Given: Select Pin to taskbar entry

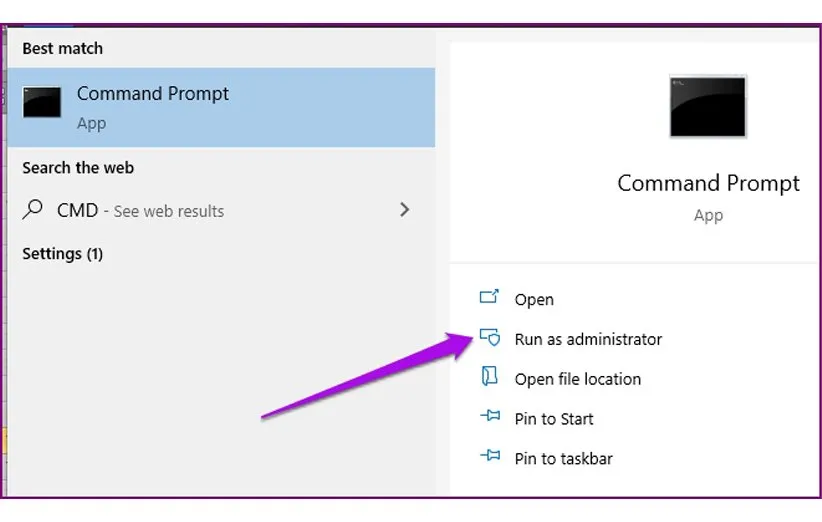Looking at the screenshot, I should [x=563, y=459].
